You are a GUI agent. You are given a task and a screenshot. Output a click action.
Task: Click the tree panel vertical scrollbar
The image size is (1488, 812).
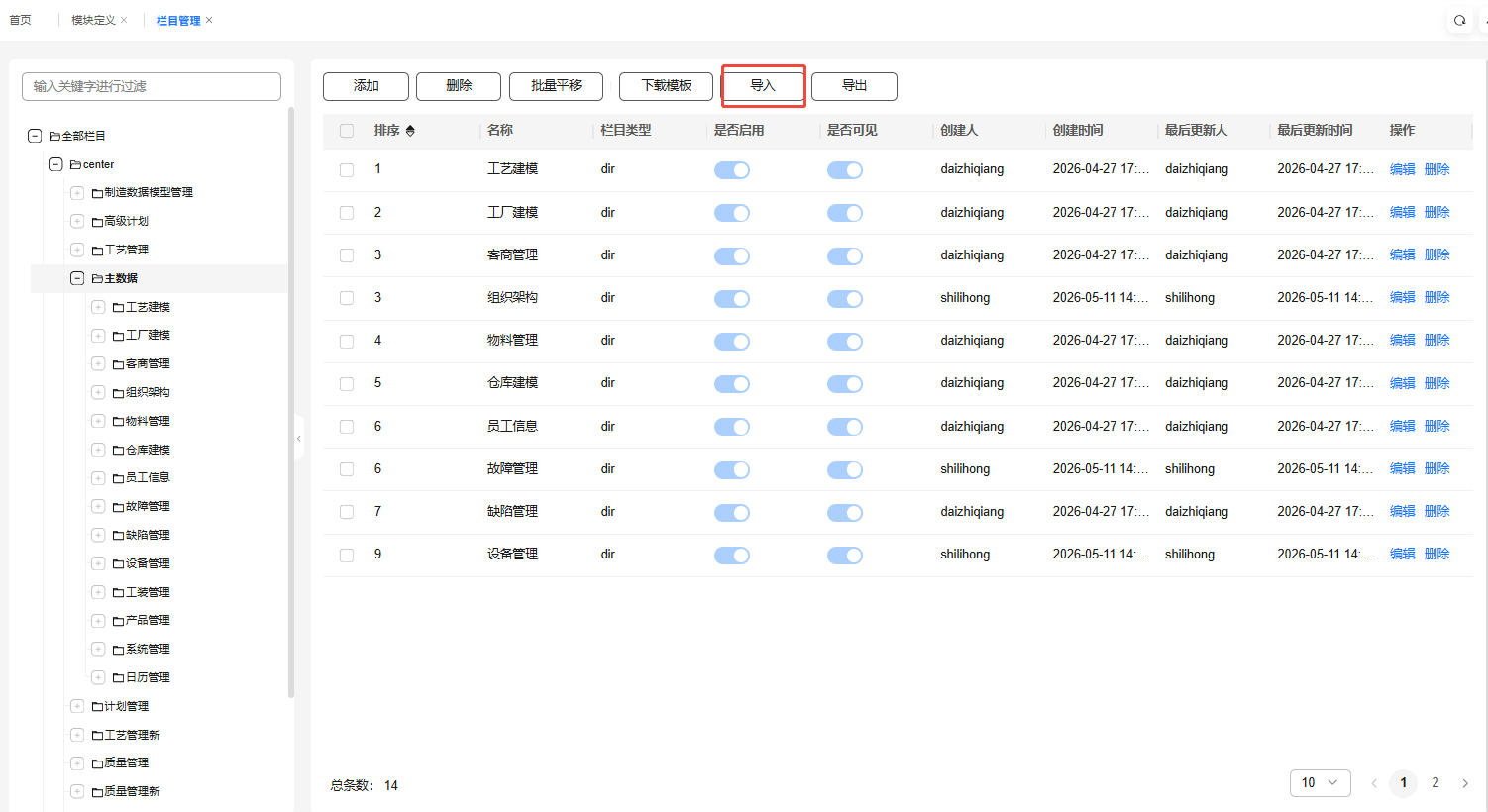pyautogui.click(x=291, y=402)
